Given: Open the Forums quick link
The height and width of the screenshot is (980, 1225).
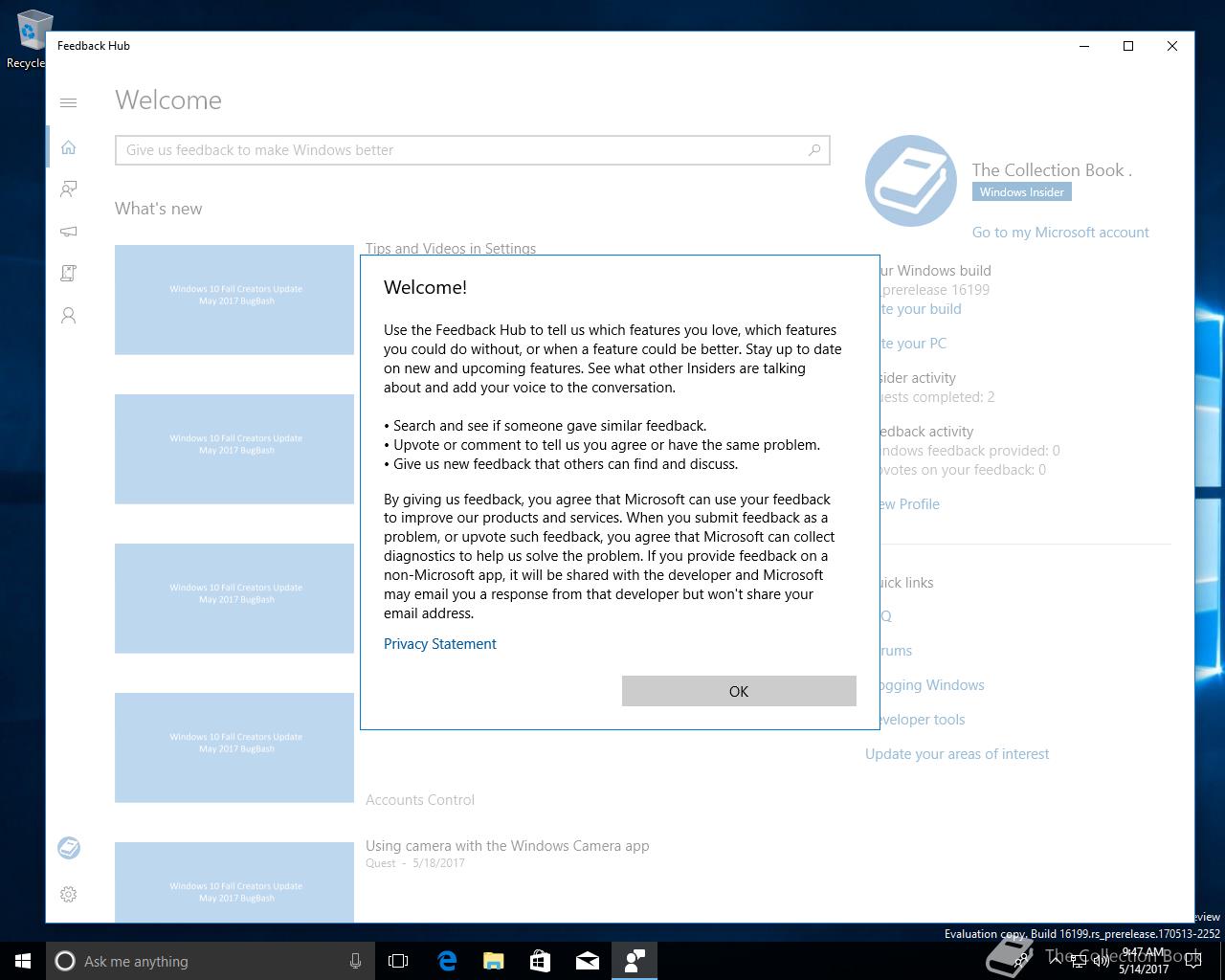Looking at the screenshot, I should pyautogui.click(x=897, y=651).
